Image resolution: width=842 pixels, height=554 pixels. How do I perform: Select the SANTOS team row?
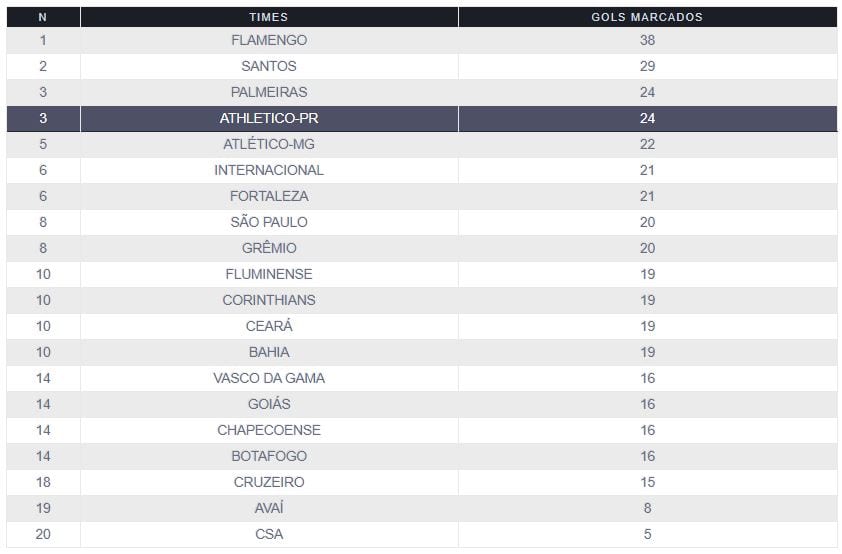[x=268, y=67]
